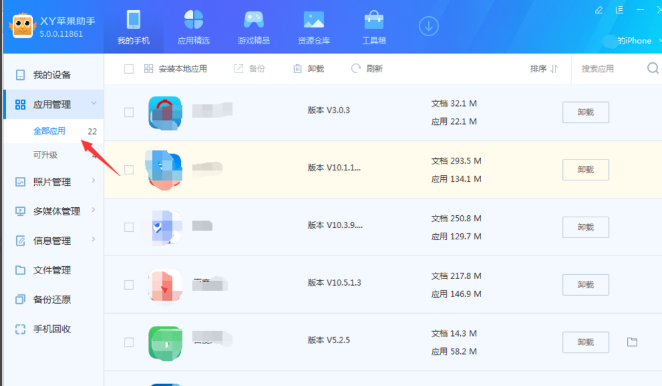This screenshot has height=386, width=662.
Task: Uninstall the V10.1.1 app via 卸载
Action: [586, 170]
